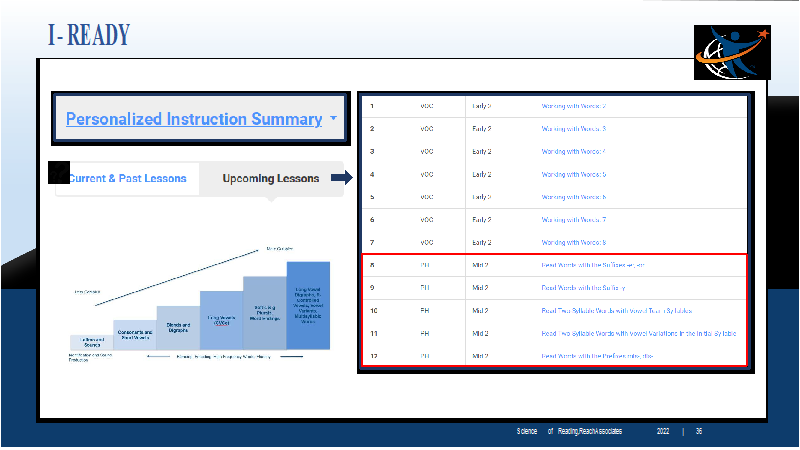The height and width of the screenshot is (450, 800).
Task: Click the Mid 2 level cell in row 8
Action: pos(480,265)
